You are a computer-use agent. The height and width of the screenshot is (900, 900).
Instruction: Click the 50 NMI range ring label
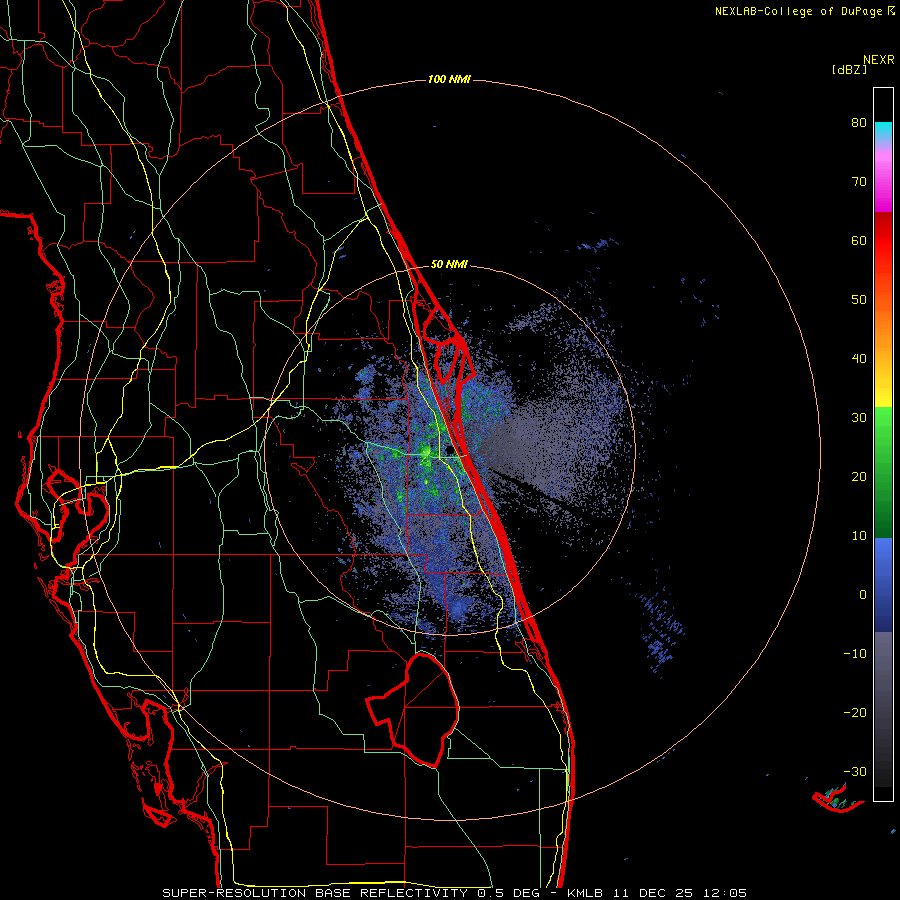pyautogui.click(x=449, y=265)
